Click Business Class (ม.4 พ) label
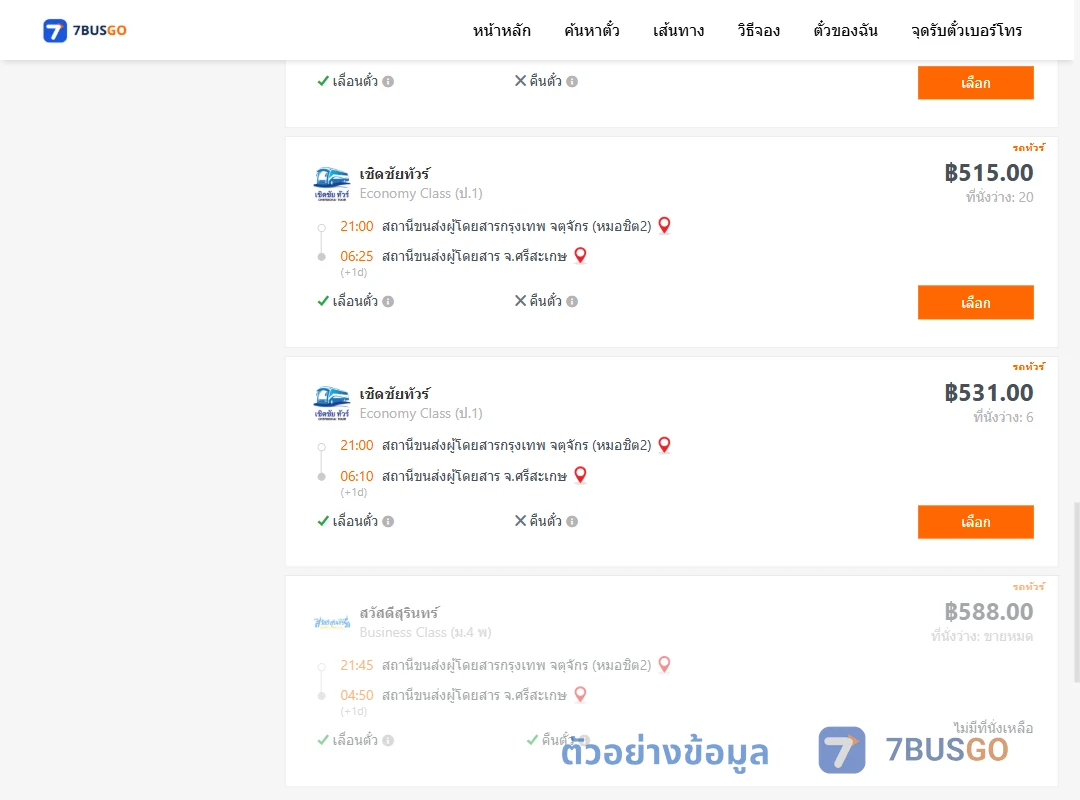The width and height of the screenshot is (1080, 800). click(425, 632)
